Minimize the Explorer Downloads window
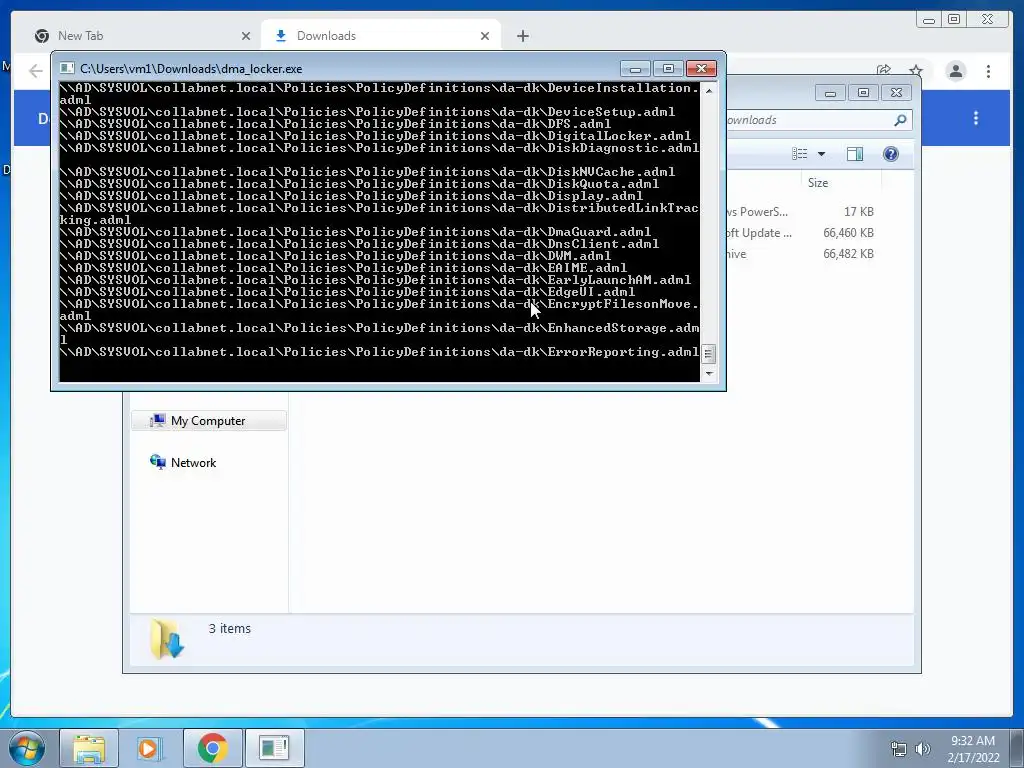The height and width of the screenshot is (768, 1024). (830, 93)
